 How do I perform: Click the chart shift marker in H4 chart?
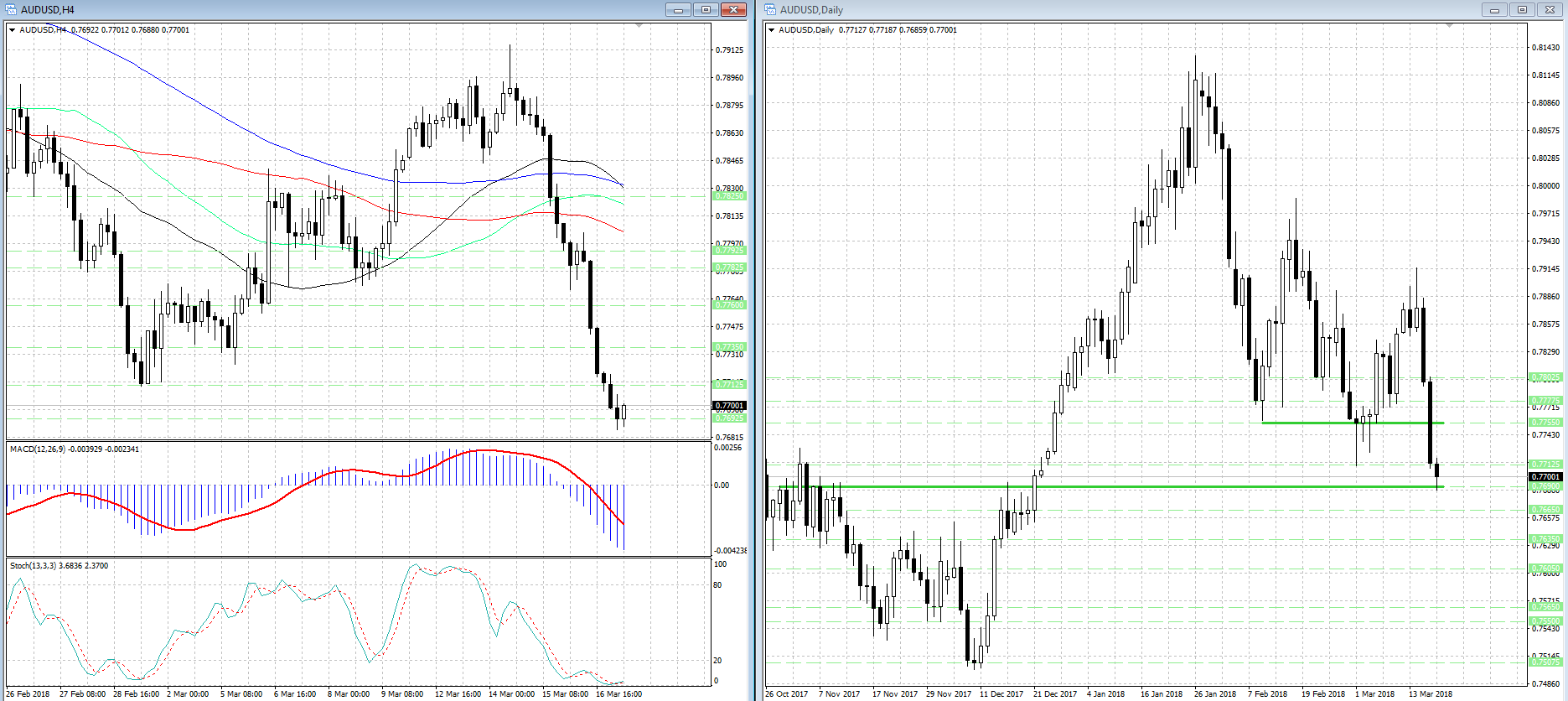coord(639,26)
